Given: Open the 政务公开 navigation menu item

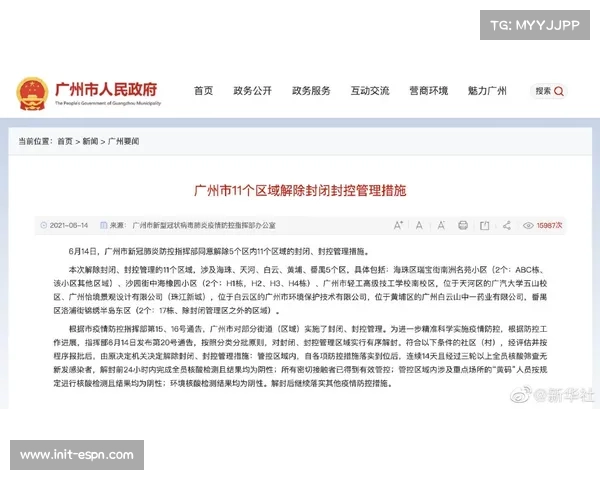Looking at the screenshot, I should coord(252,91).
